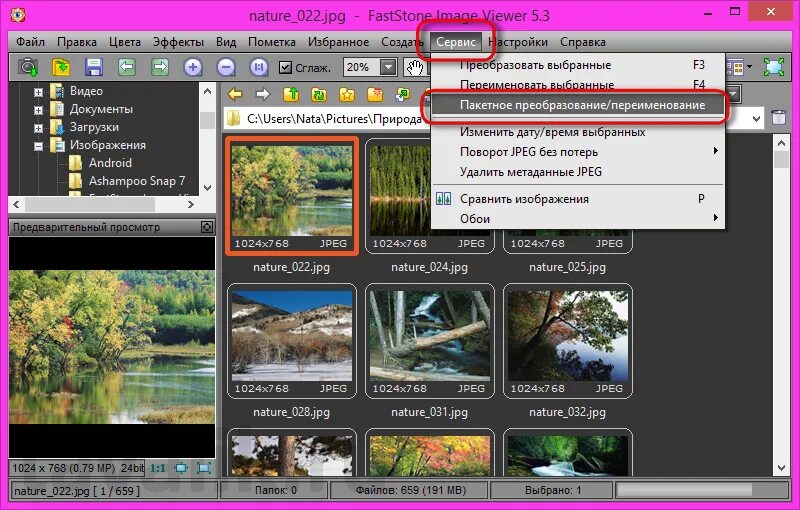The width and height of the screenshot is (800, 510).
Task: Select the nature_031.jpg thumbnail
Action: (430, 341)
